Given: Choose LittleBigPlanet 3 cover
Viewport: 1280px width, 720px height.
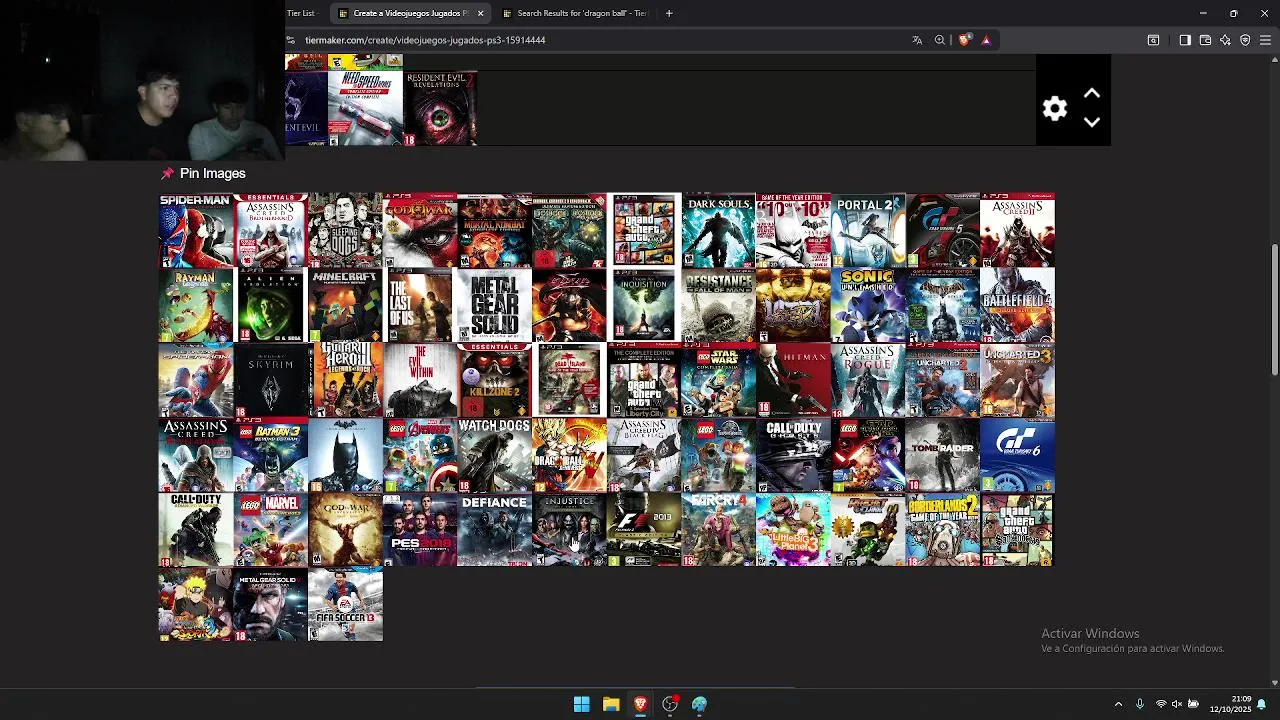Looking at the screenshot, I should point(793,530).
